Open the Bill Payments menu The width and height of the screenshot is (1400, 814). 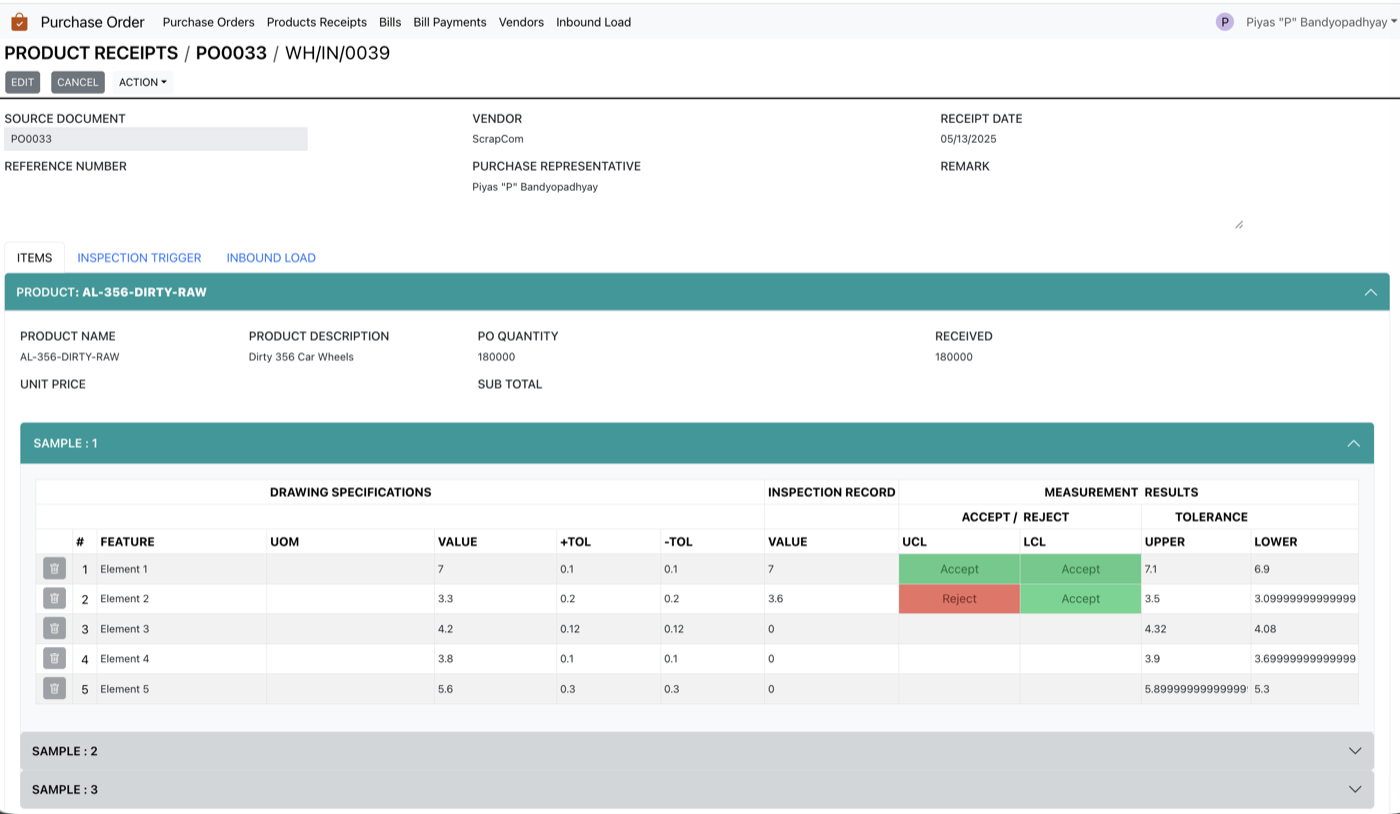(x=450, y=22)
